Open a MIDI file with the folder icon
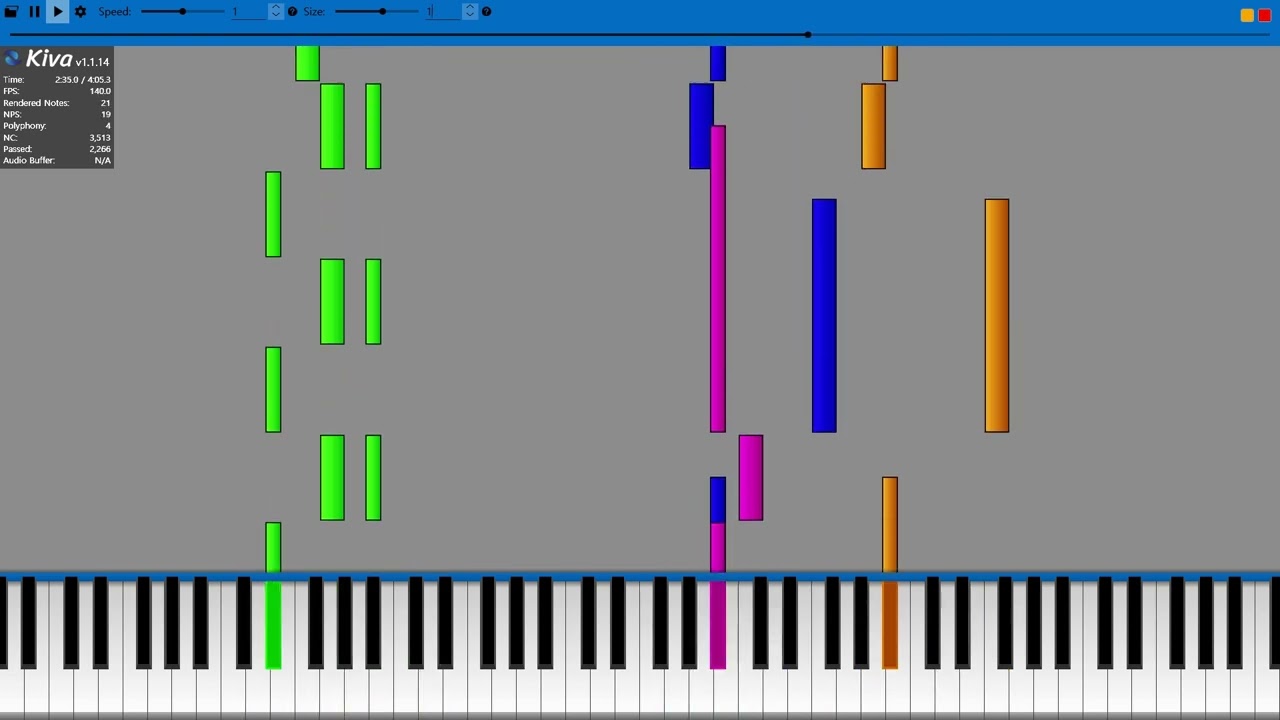1280x720 pixels. coord(11,11)
